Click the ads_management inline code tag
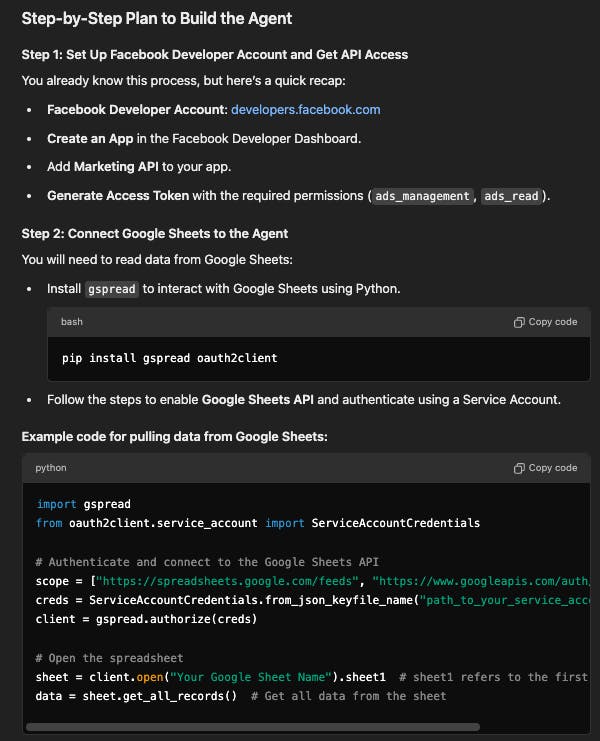This screenshot has width=600, height=741. tap(422, 196)
